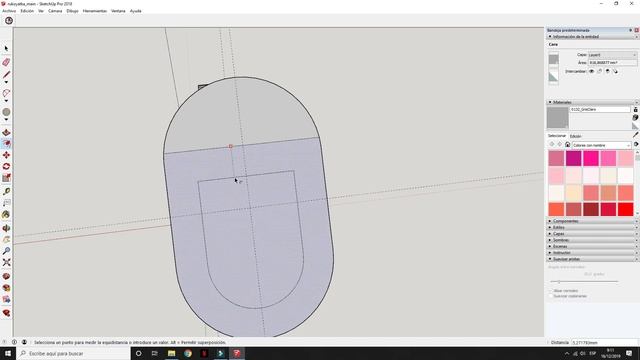640x360 pixels.
Task: Click the sample paint eyedropper icon
Action: tap(636, 135)
